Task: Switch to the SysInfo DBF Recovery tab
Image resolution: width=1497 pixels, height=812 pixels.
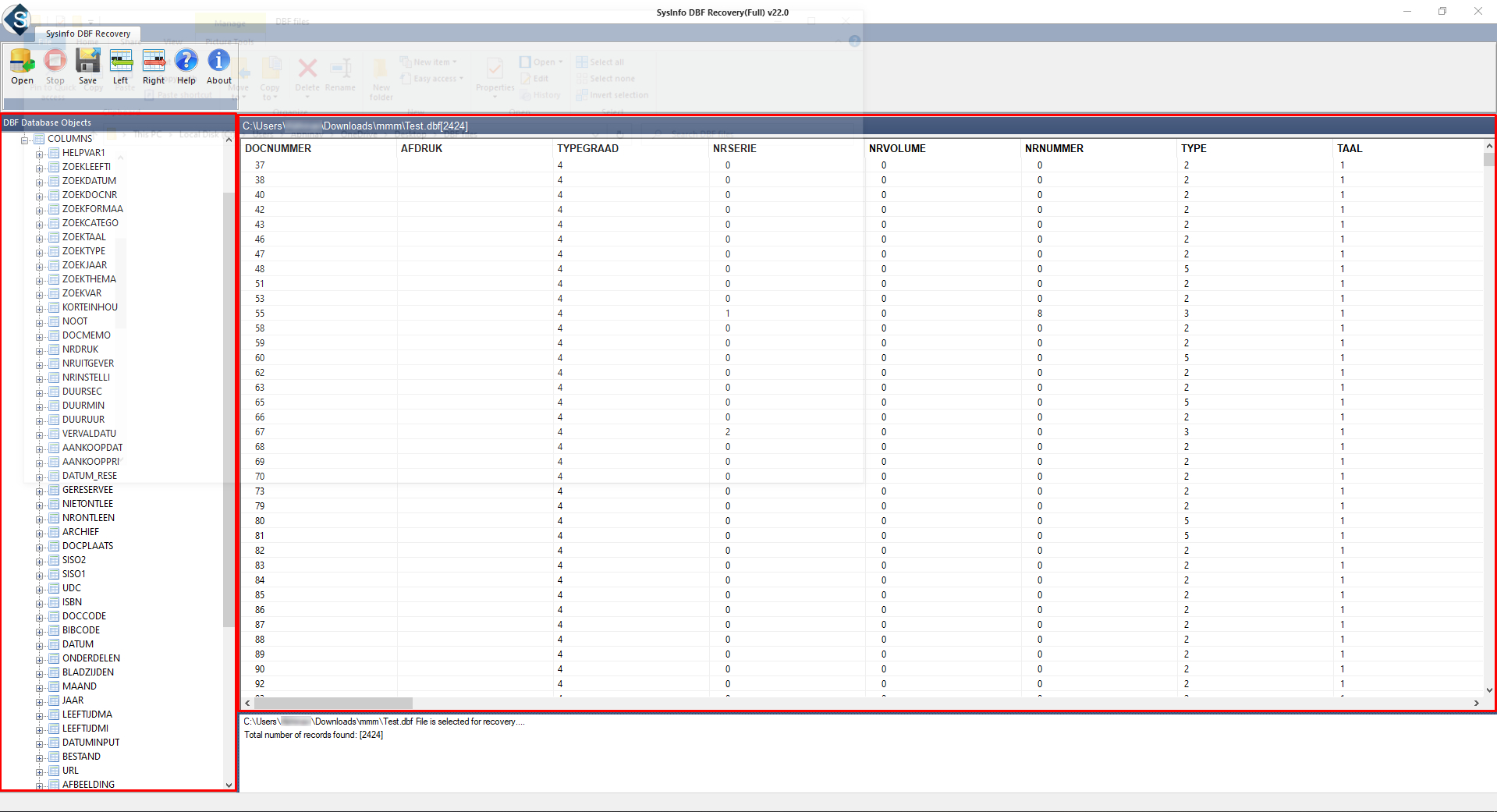Action: point(87,34)
